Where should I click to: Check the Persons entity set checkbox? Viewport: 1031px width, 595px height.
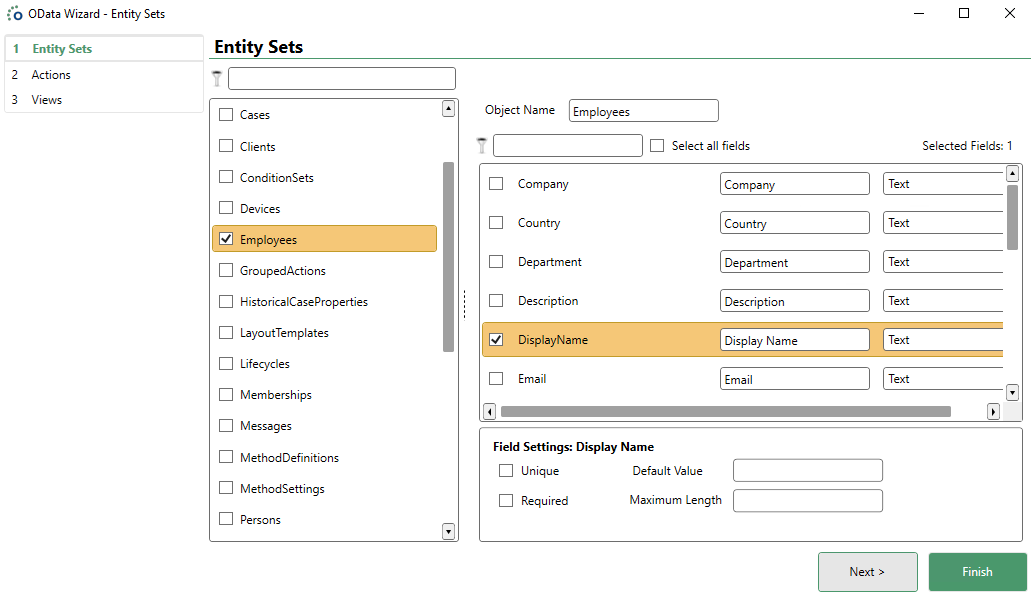(x=226, y=519)
